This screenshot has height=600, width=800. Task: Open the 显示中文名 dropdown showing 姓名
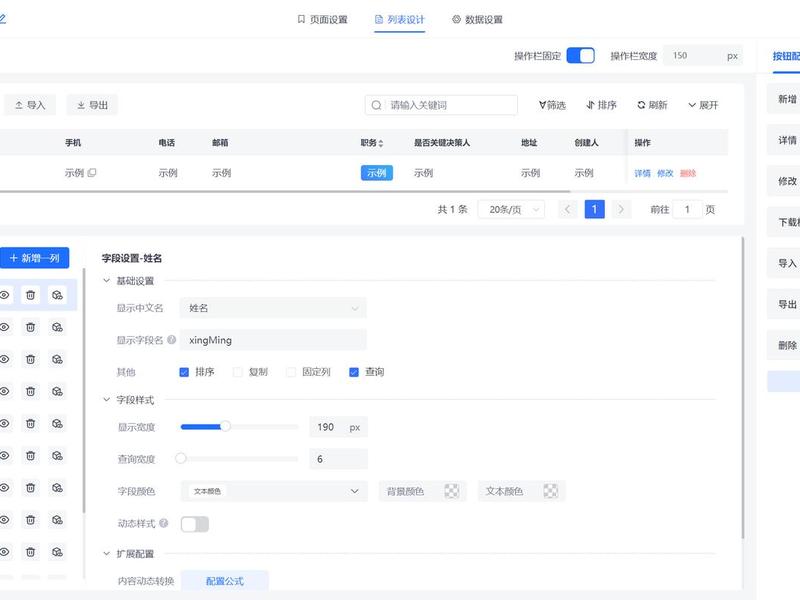point(273,308)
